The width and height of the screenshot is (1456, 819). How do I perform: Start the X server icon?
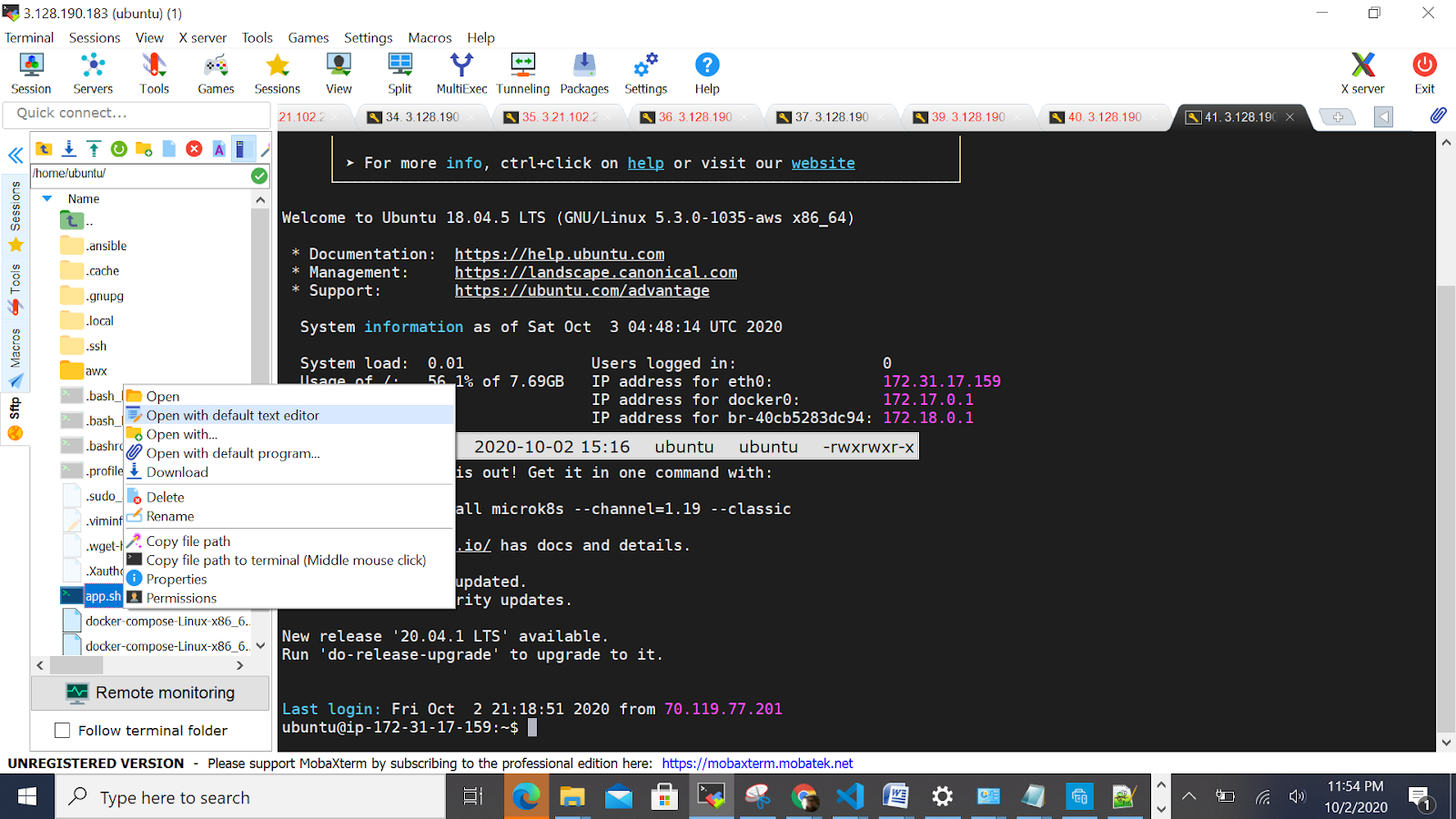[1362, 74]
